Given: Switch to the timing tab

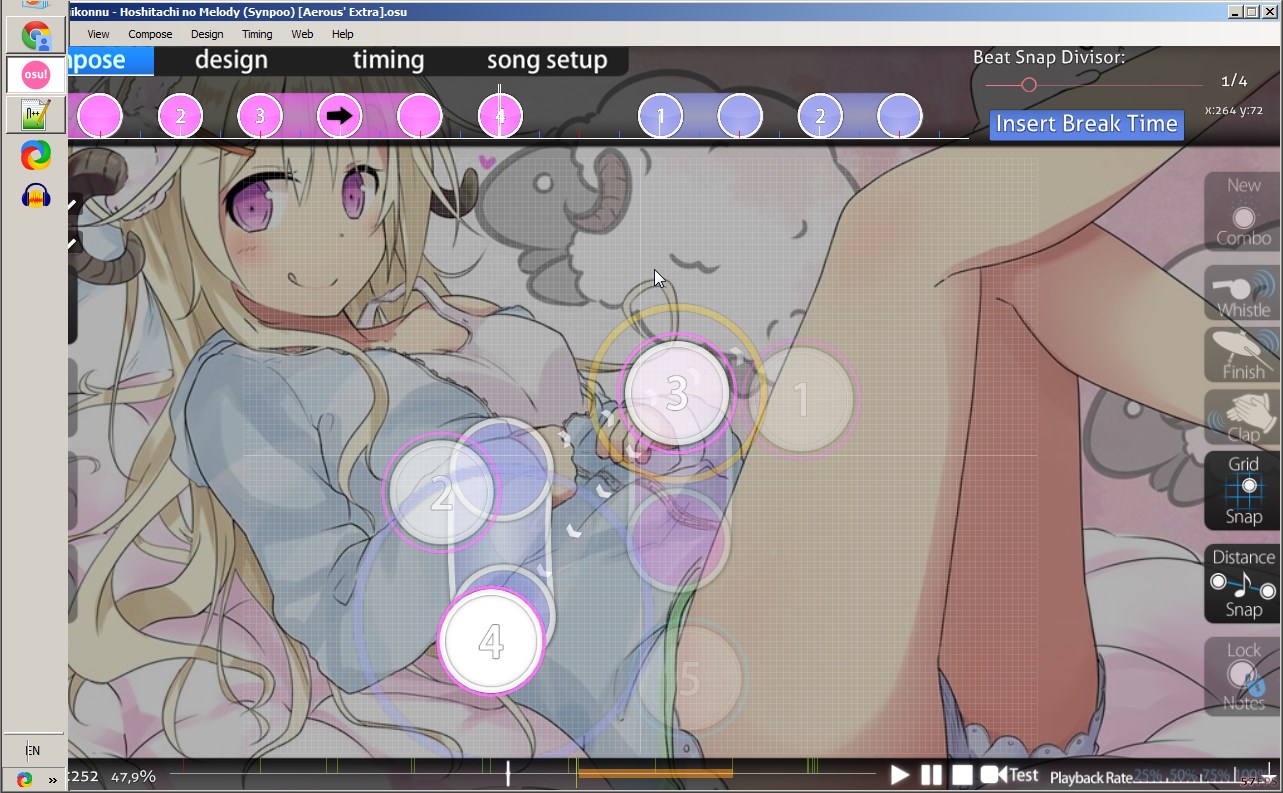Looking at the screenshot, I should click(x=388, y=60).
